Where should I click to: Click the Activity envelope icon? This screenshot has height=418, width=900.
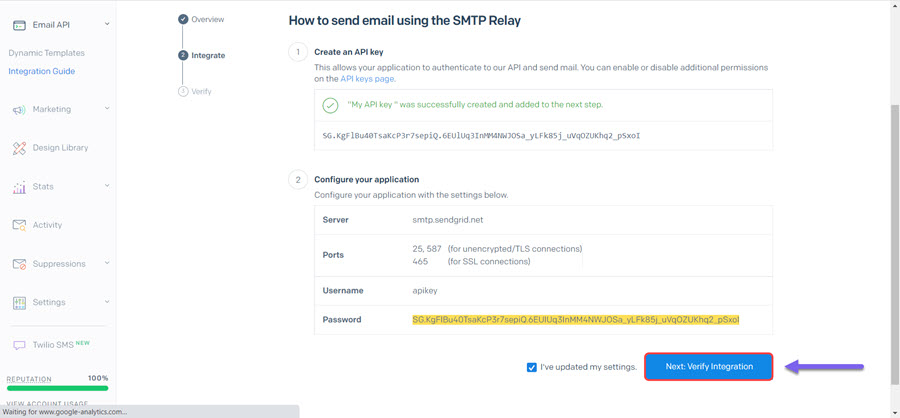(20, 226)
